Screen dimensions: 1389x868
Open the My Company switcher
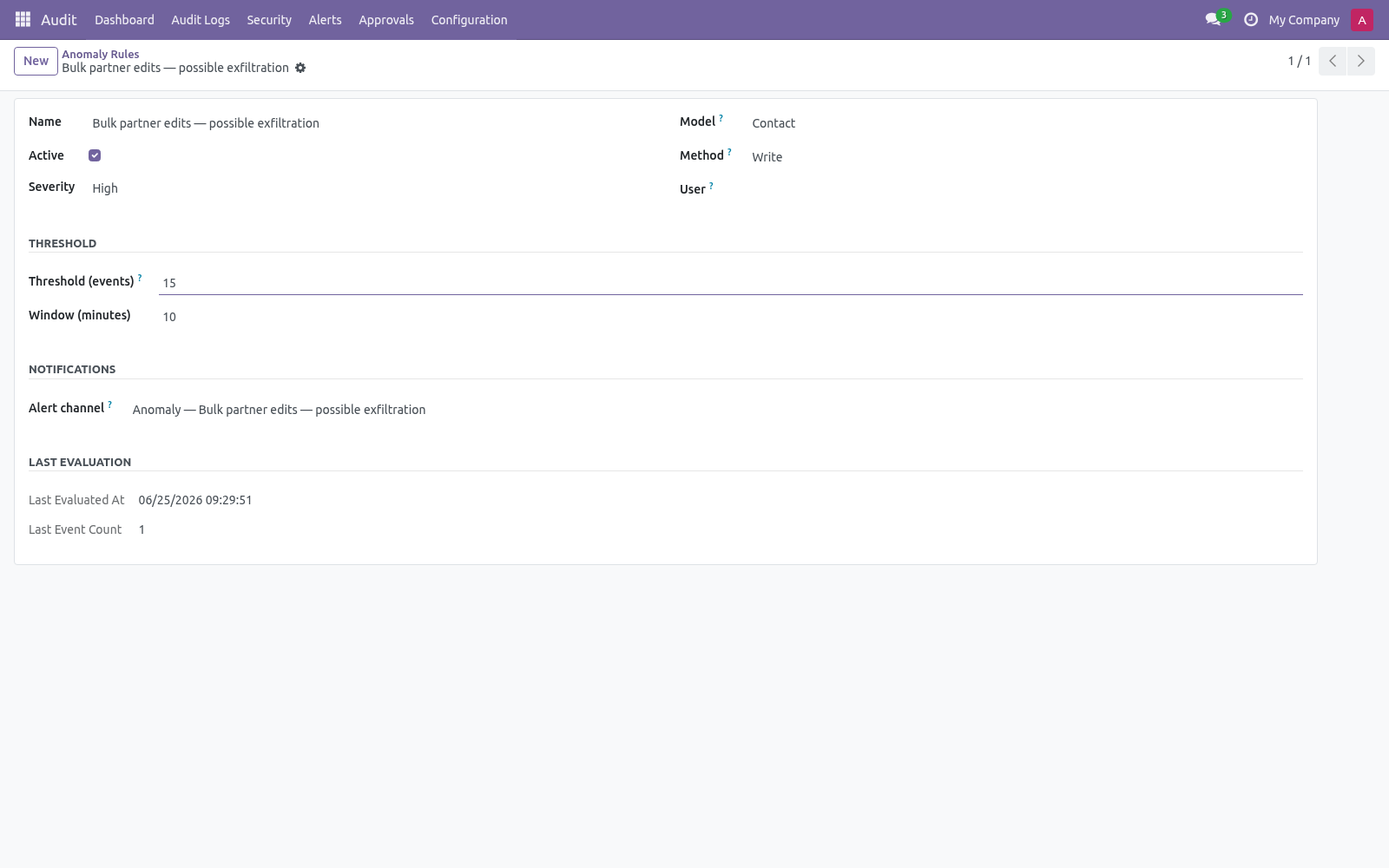[x=1304, y=20]
